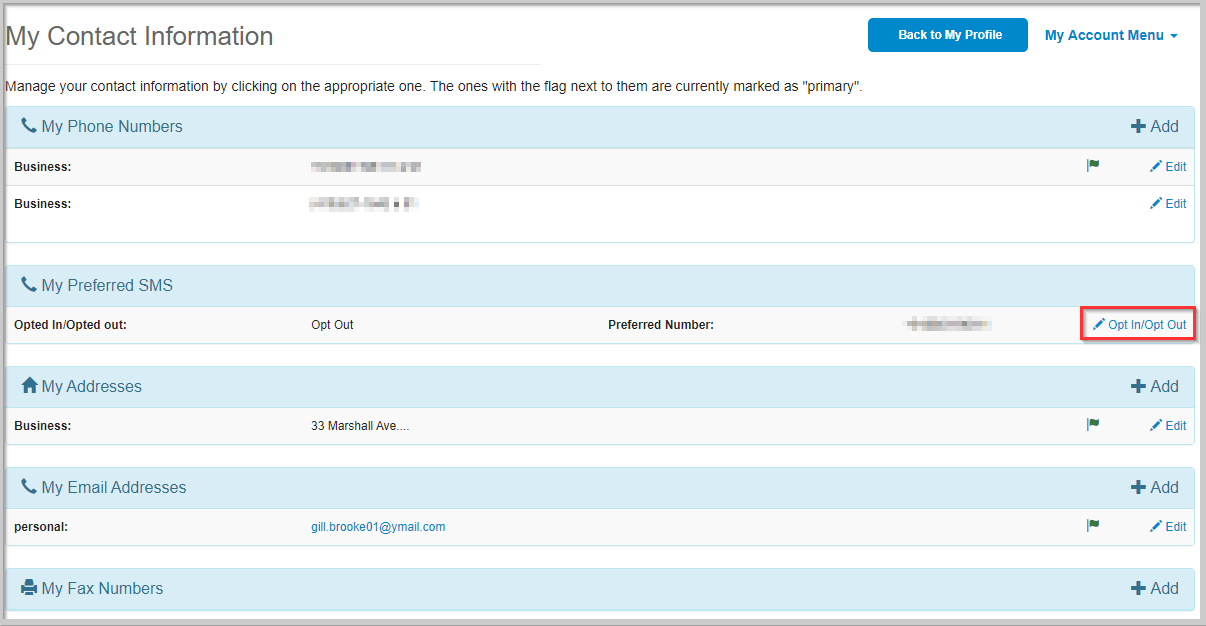Click the plus icon in My Email Addresses header
The image size is (1206, 626).
[1138, 487]
